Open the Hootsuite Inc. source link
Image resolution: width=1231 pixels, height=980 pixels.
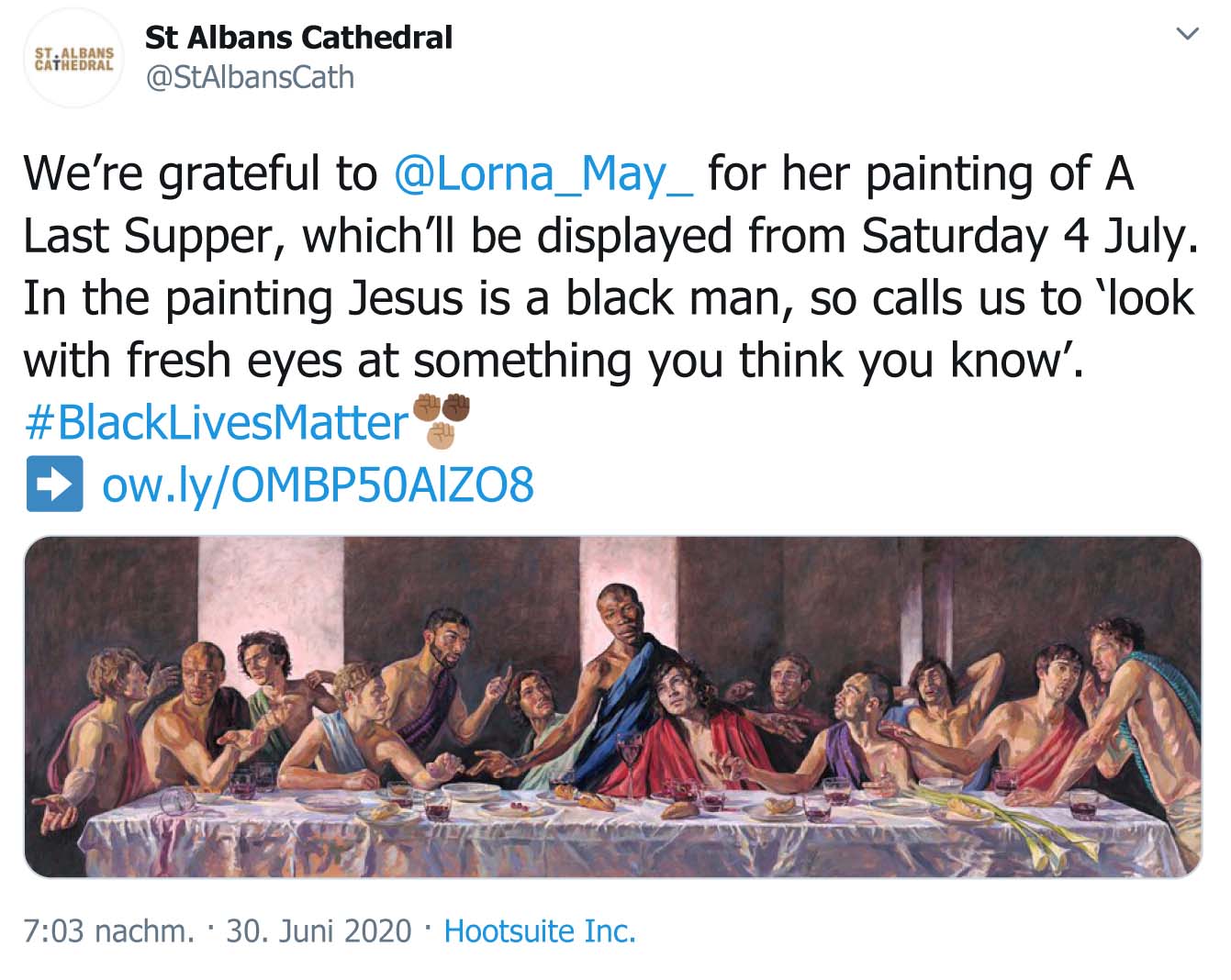pos(540,930)
